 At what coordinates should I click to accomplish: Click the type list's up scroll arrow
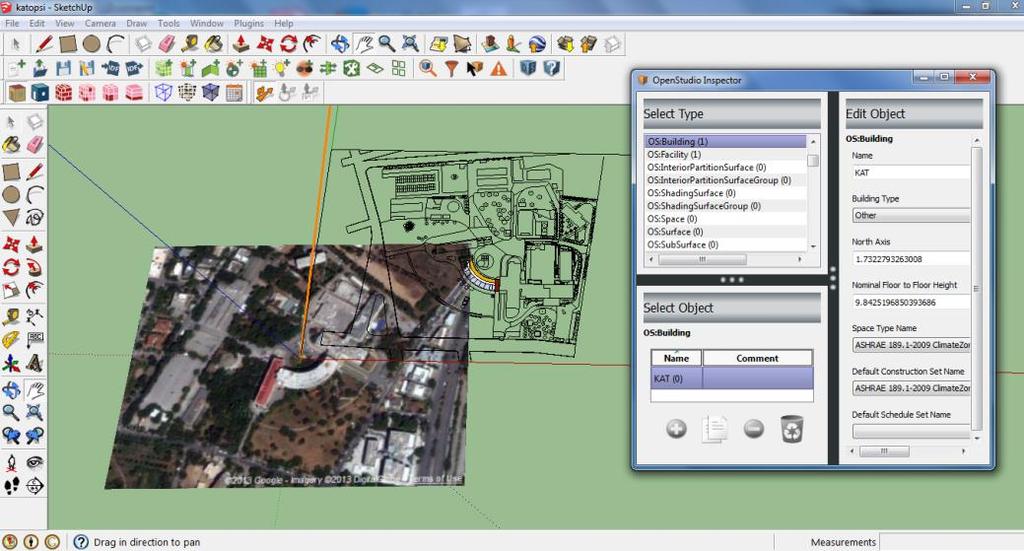coord(813,141)
